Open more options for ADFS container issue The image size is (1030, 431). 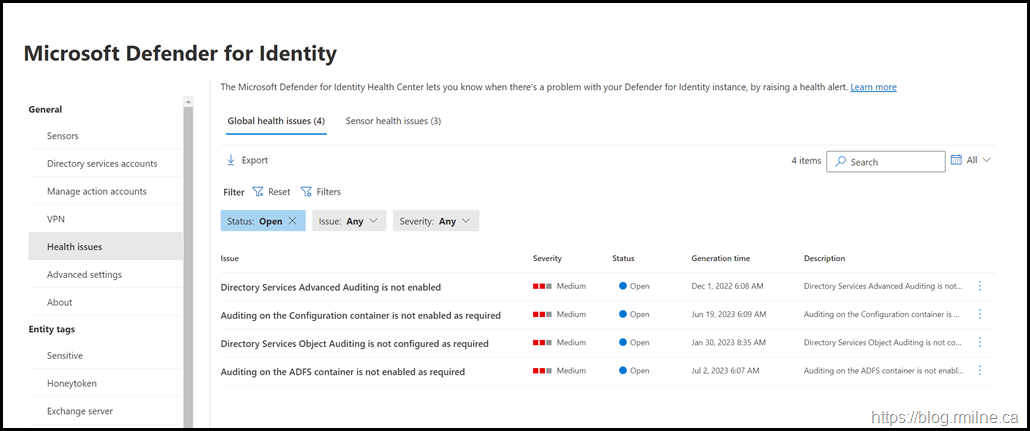click(x=979, y=371)
